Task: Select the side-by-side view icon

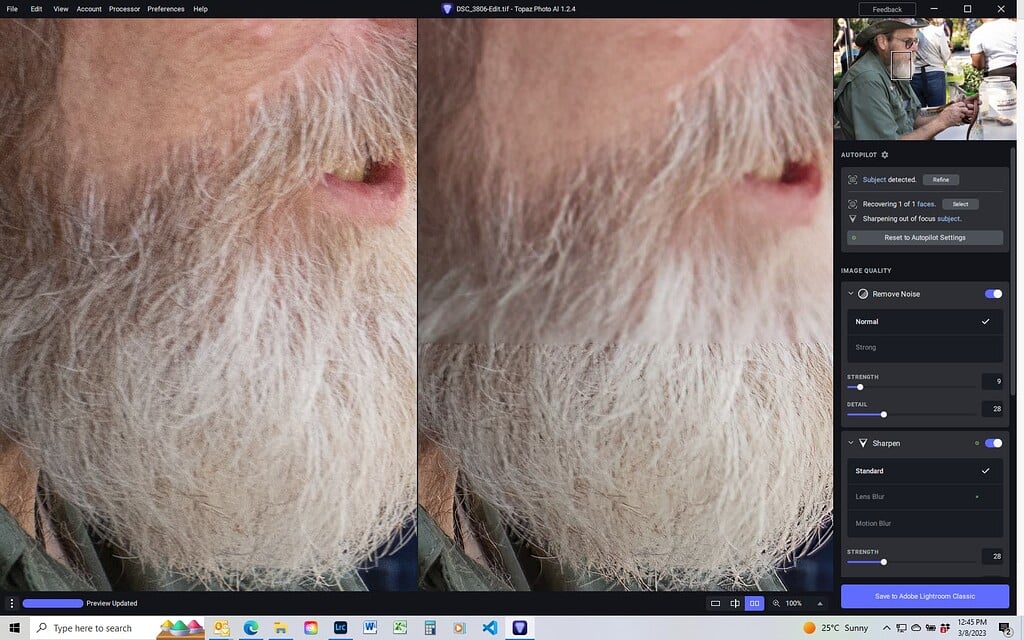Action: pos(755,603)
